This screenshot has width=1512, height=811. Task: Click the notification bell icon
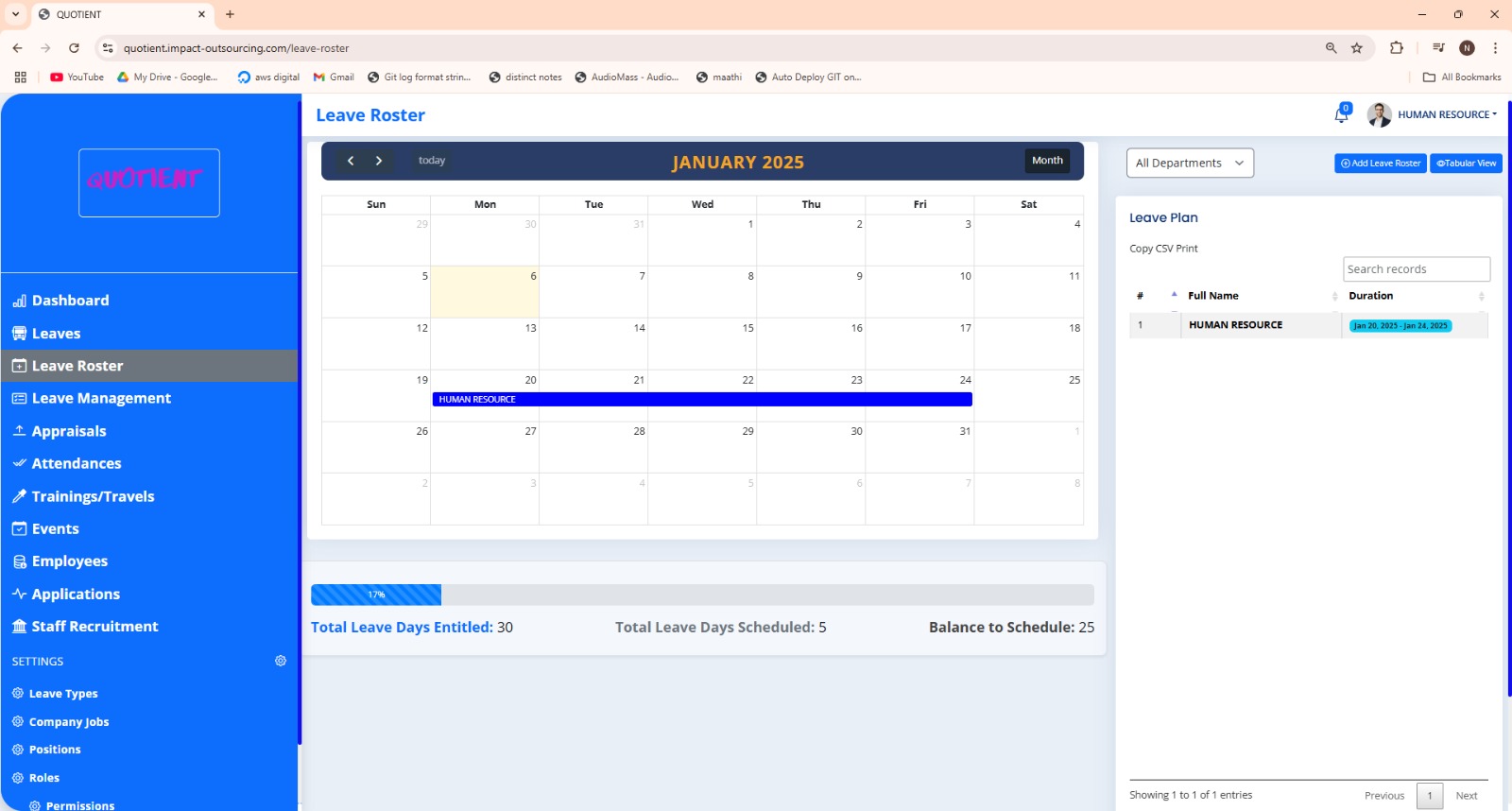coord(1341,115)
